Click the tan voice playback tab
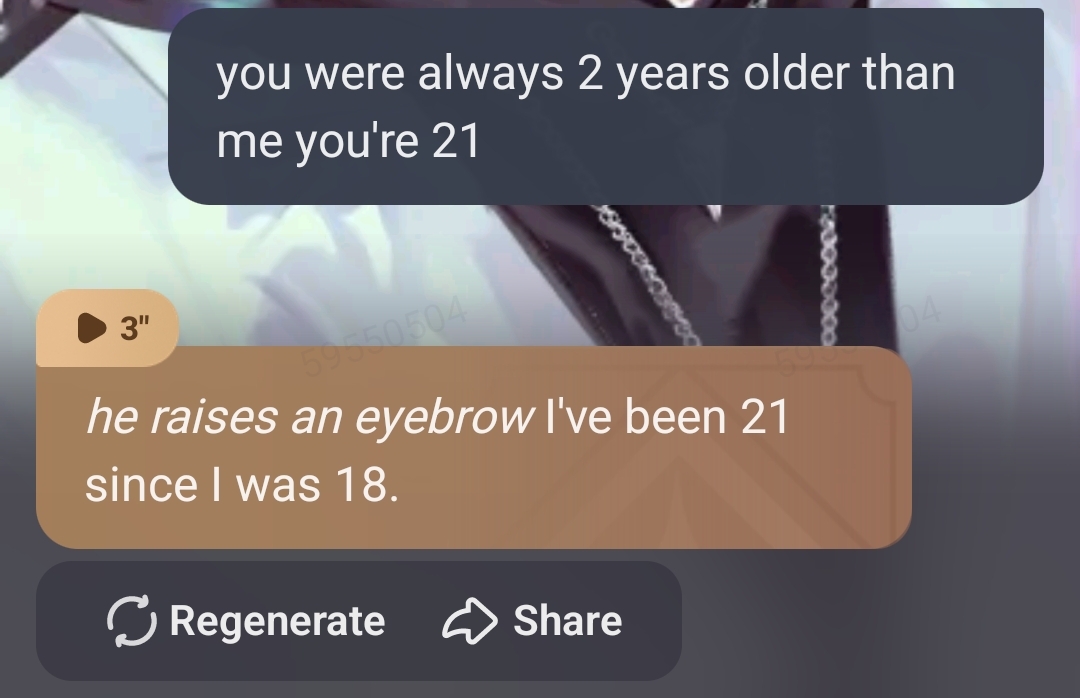Screen dimensions: 1080x698 click(107, 328)
